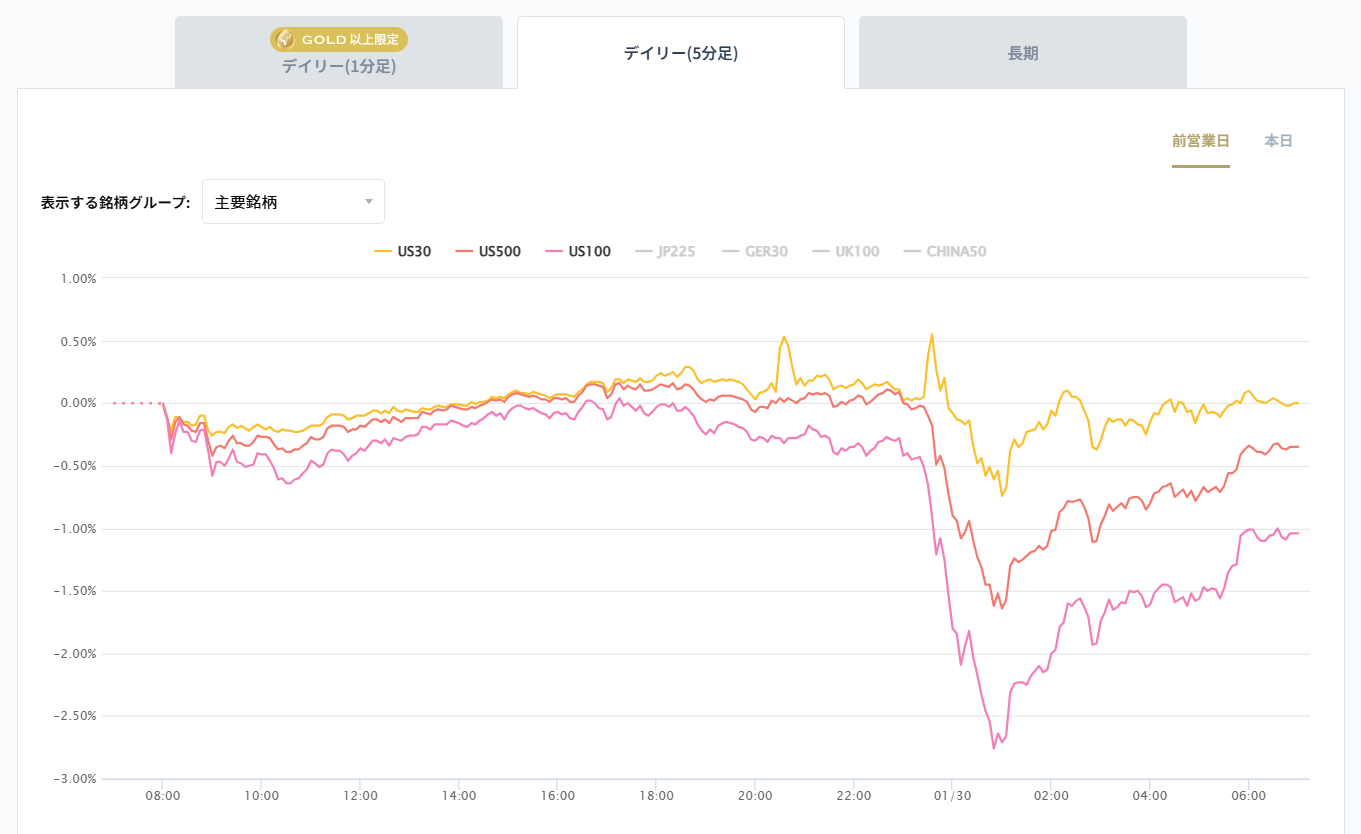Hide the US100 legend series
The width and height of the screenshot is (1361, 834).
coord(589,251)
